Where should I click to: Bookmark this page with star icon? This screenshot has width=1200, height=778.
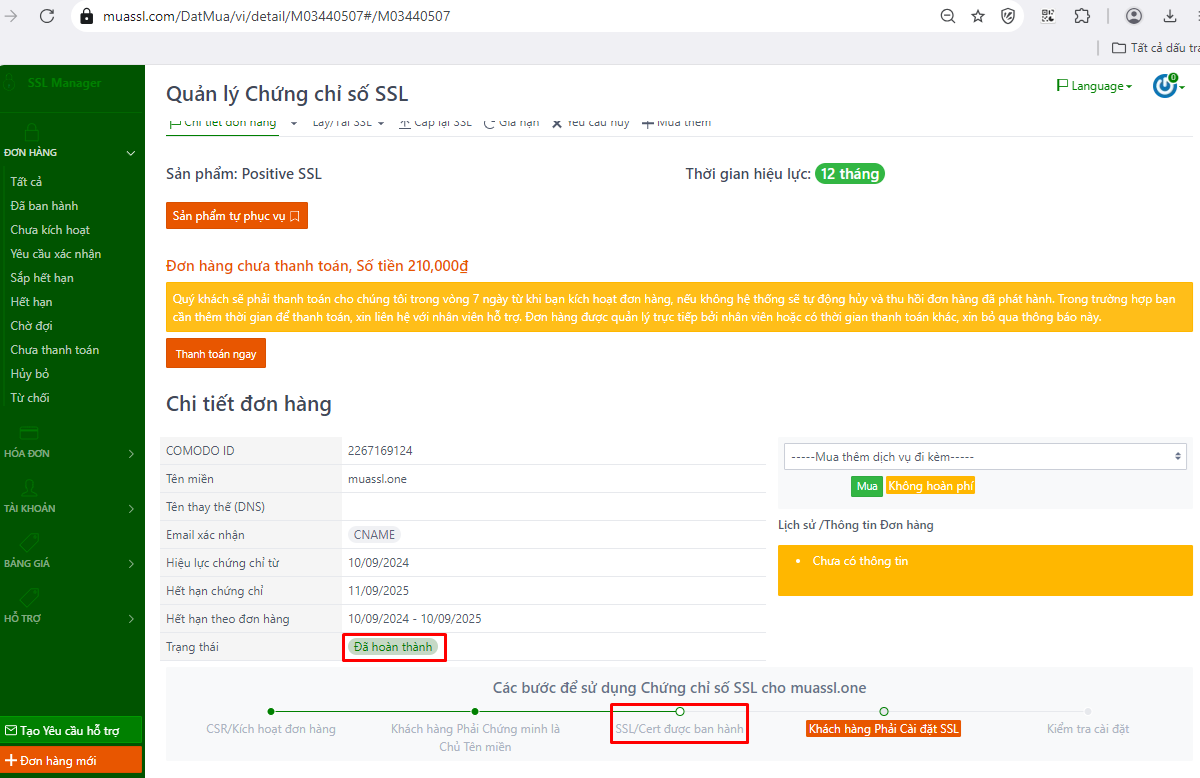click(978, 16)
